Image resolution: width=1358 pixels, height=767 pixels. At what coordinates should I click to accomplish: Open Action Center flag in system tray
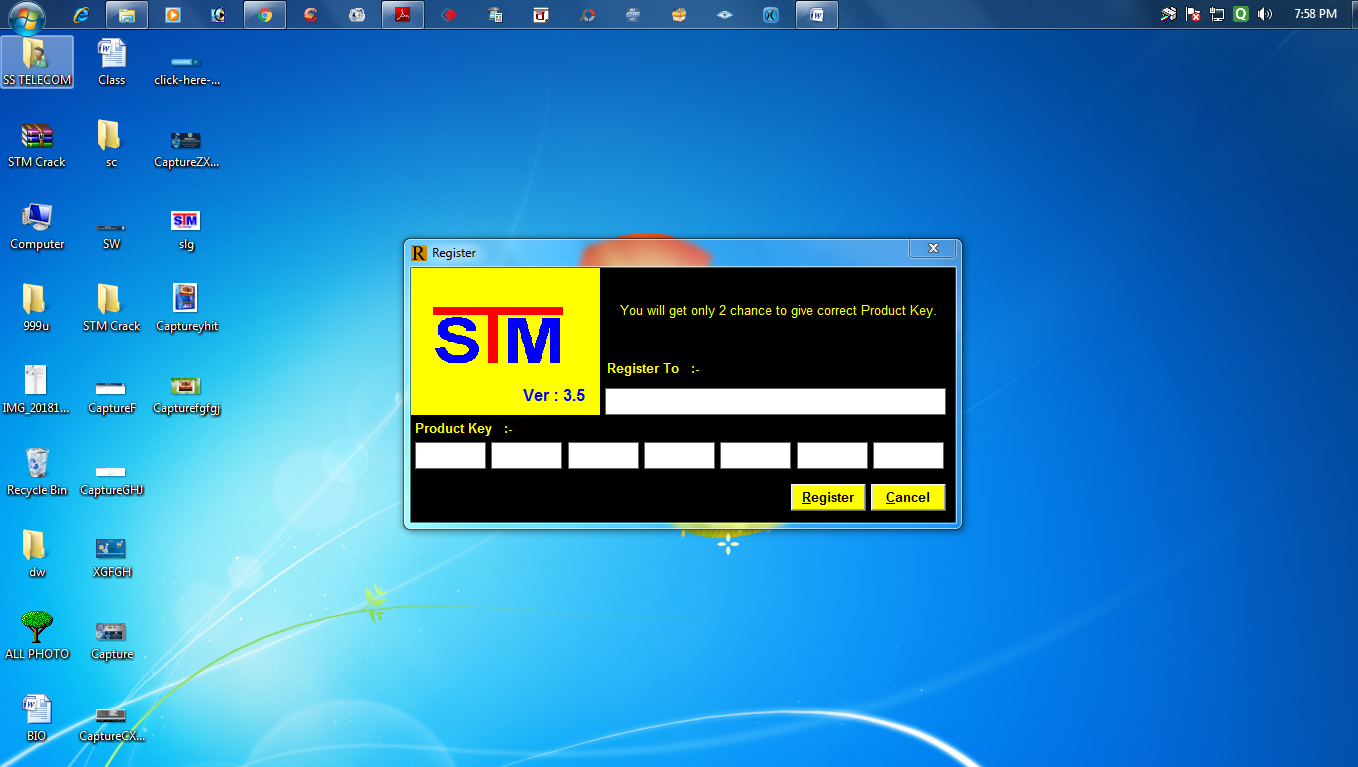coord(1193,14)
